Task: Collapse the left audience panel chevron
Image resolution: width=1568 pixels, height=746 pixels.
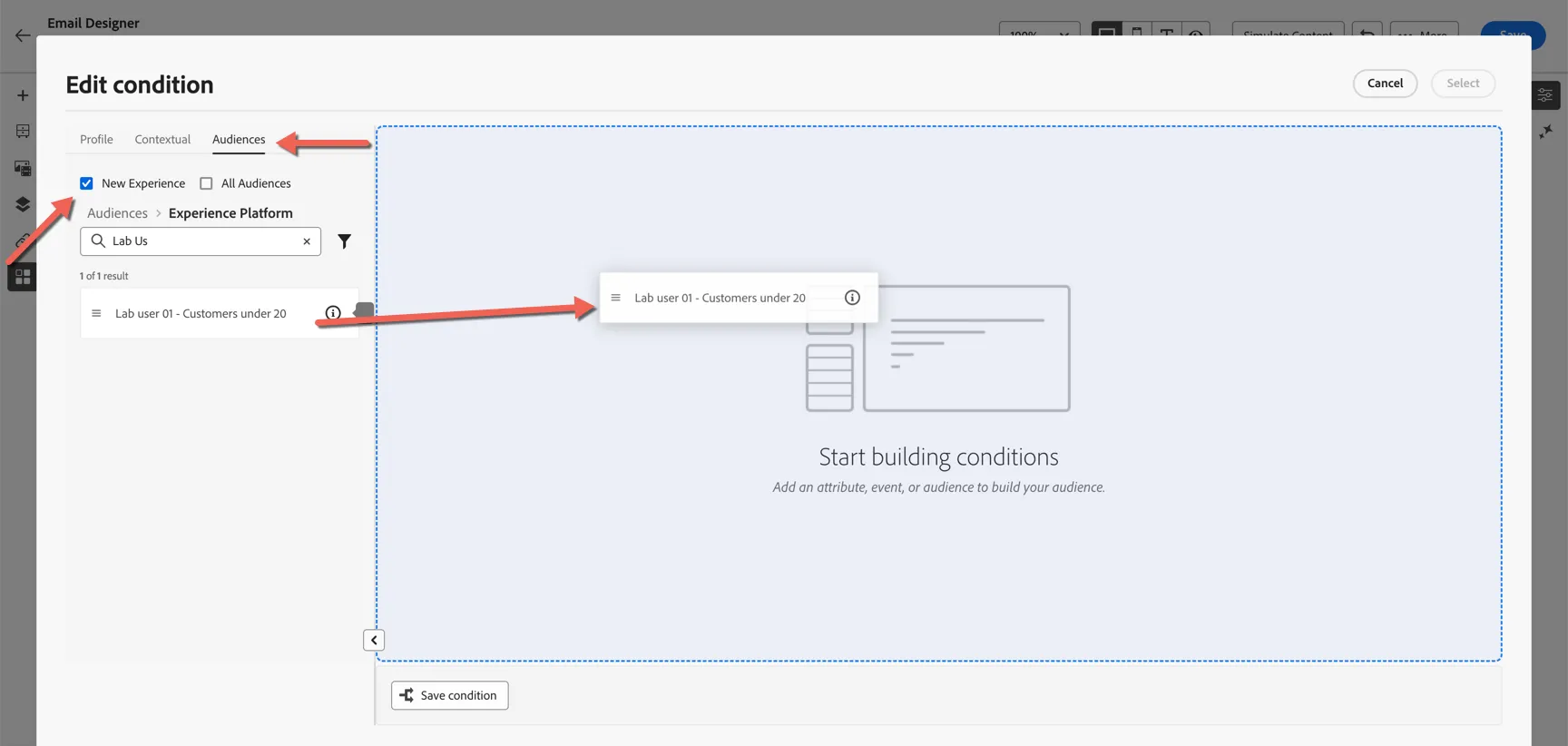Action: [374, 640]
